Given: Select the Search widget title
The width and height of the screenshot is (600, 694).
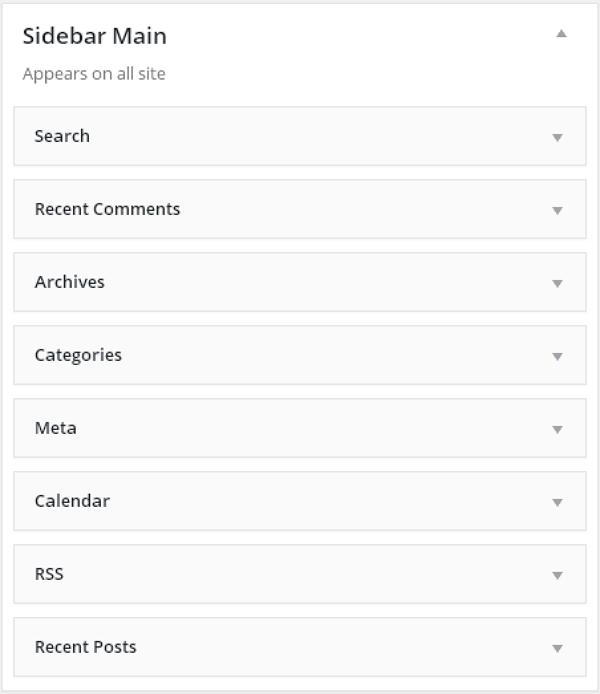Looking at the screenshot, I should (62, 136).
